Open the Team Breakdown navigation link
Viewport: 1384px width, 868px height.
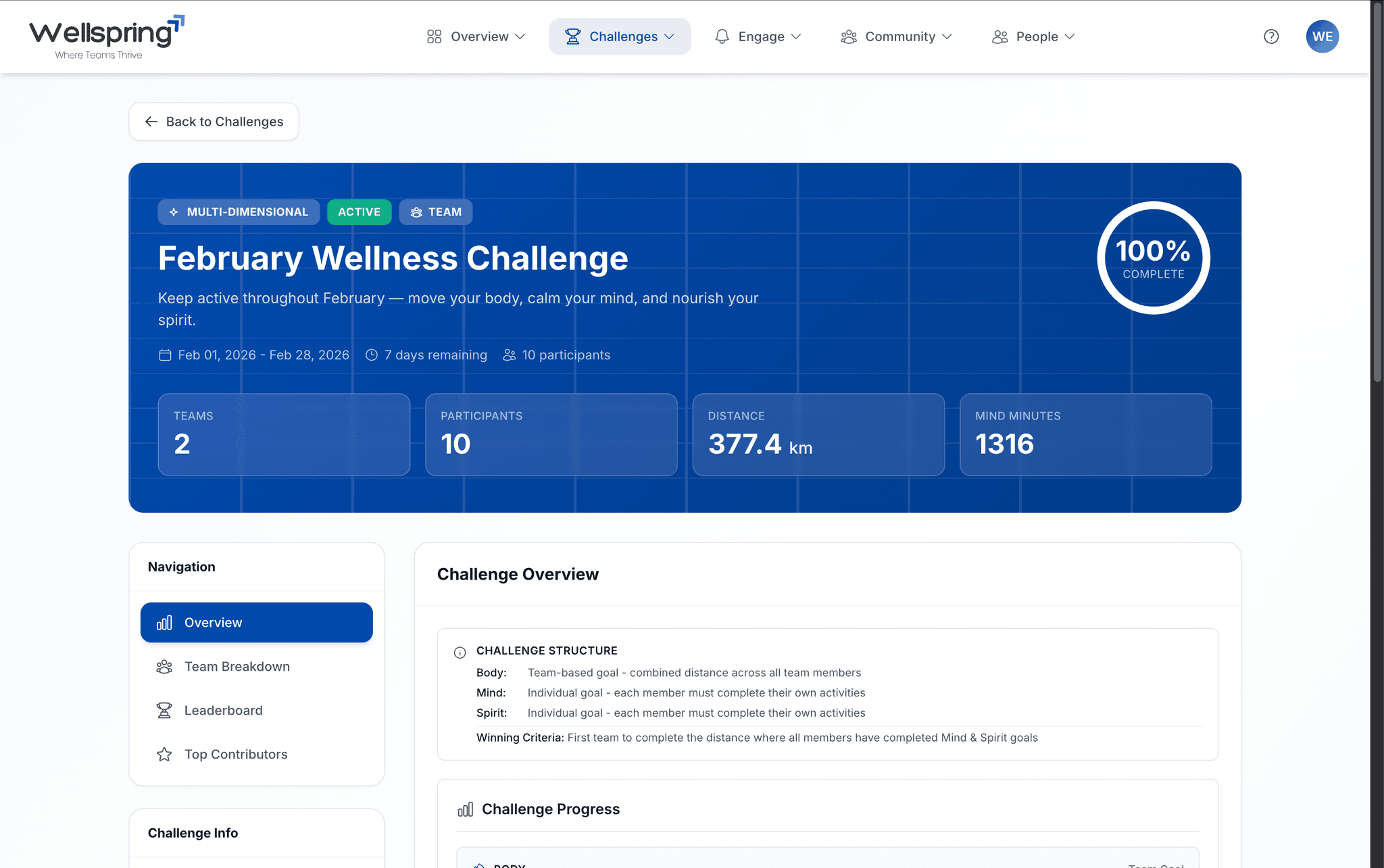click(236, 666)
